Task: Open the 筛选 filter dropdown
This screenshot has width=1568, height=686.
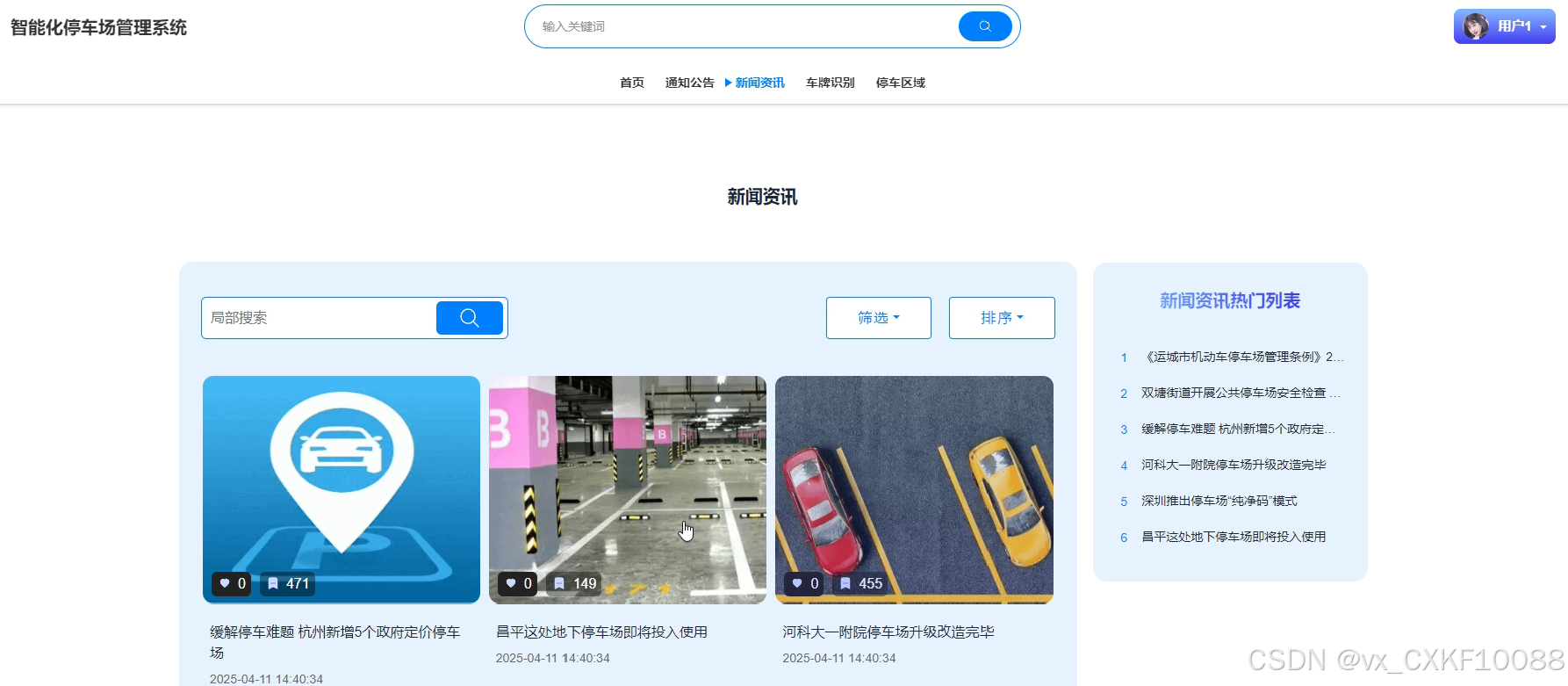Action: tap(879, 318)
